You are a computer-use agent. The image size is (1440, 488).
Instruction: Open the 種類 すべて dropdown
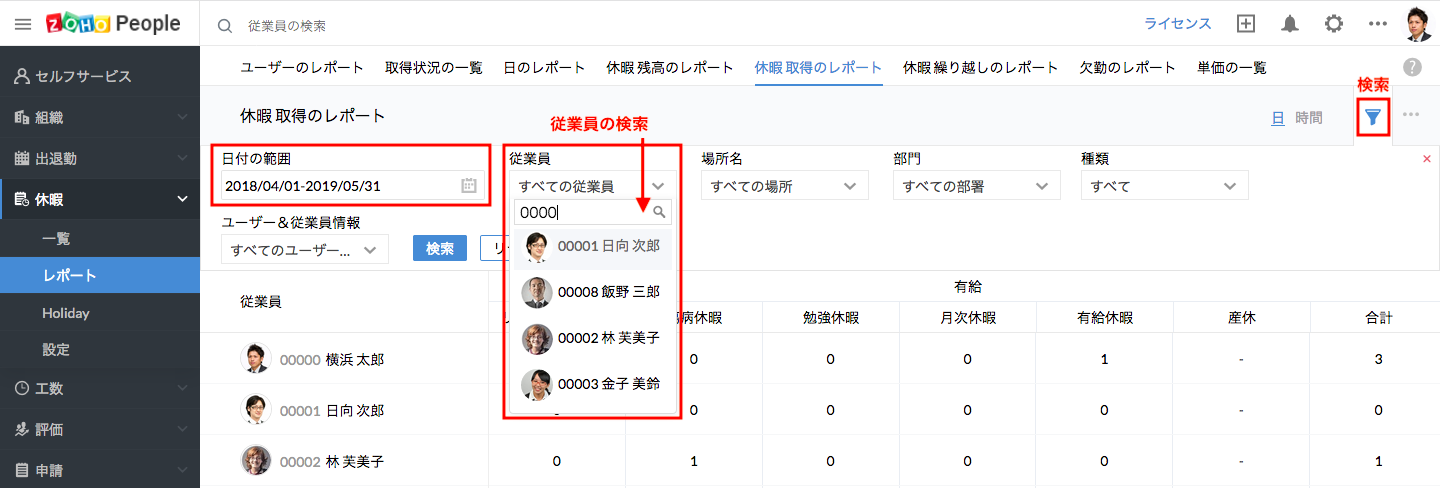pos(1164,186)
